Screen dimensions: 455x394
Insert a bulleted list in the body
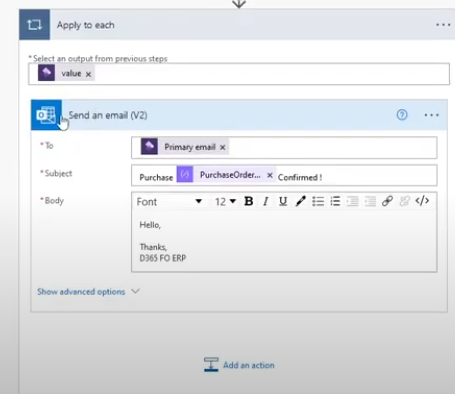pyautogui.click(x=318, y=201)
